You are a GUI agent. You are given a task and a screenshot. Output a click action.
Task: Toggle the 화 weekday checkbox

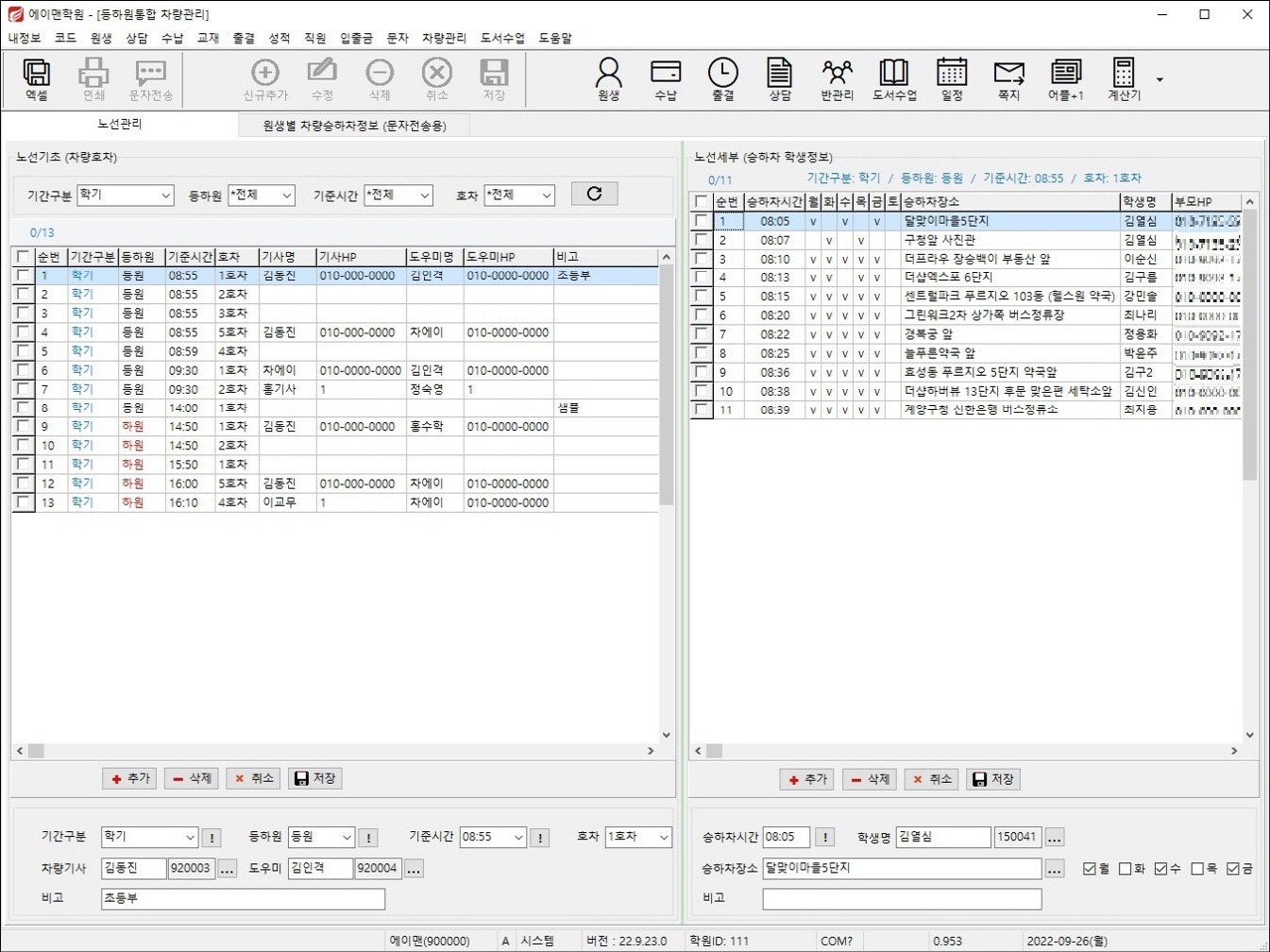(x=1126, y=869)
